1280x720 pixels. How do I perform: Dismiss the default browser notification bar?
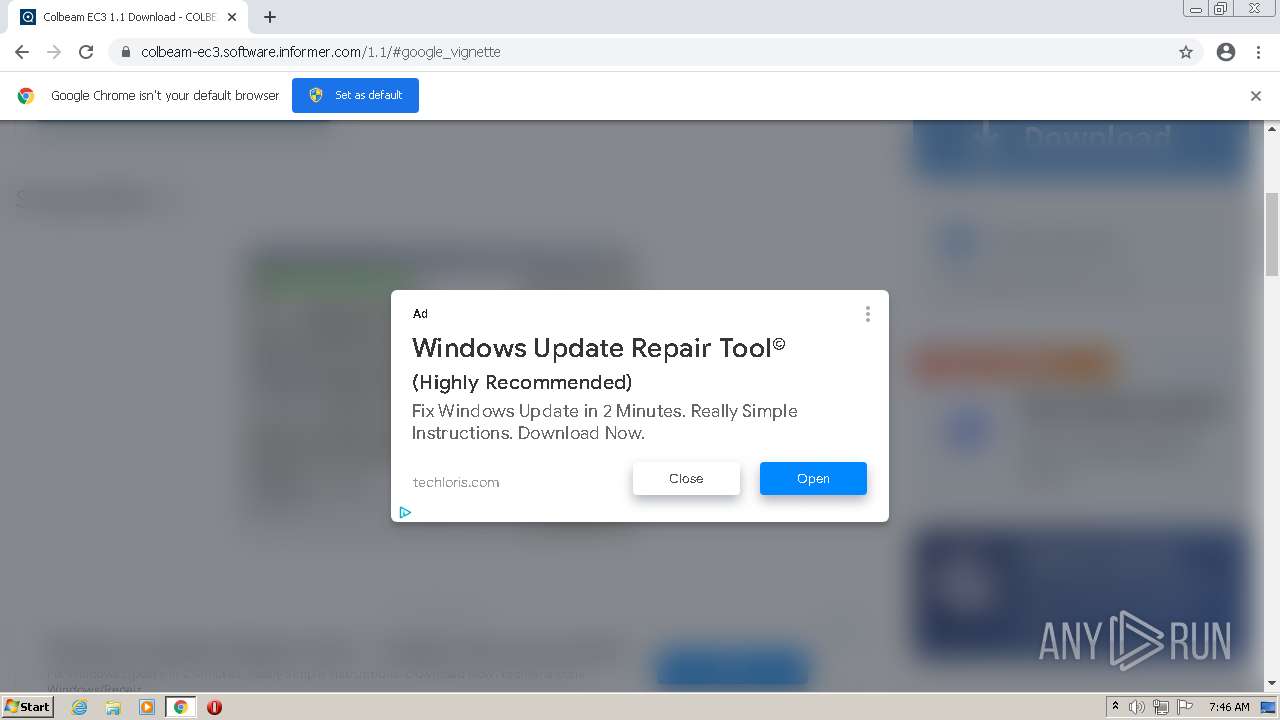[1256, 96]
